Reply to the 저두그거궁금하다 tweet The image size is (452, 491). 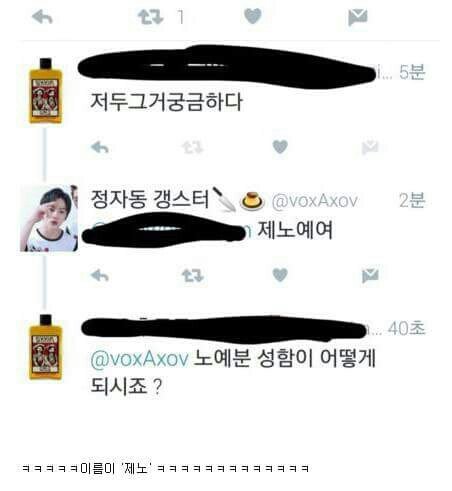click(x=100, y=147)
